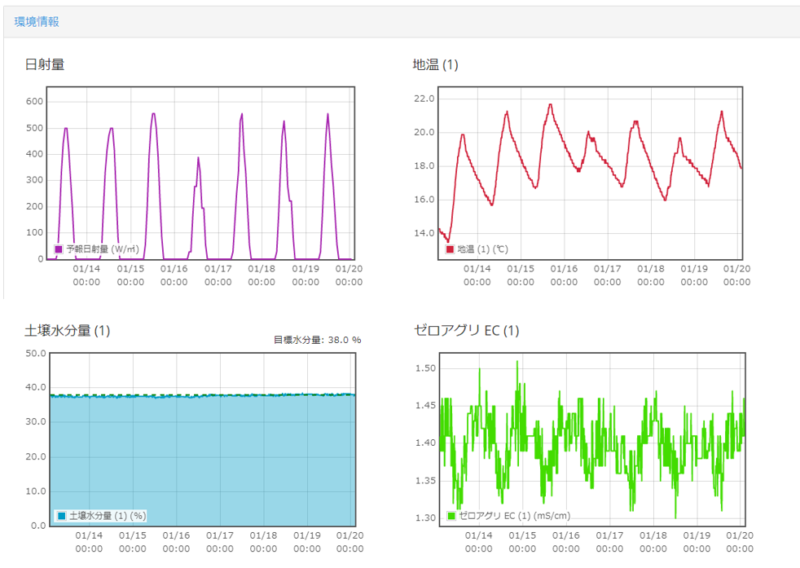The height and width of the screenshot is (568, 800).
Task: Click the purple 予報日射量 legend swatch
Action: coord(58,249)
